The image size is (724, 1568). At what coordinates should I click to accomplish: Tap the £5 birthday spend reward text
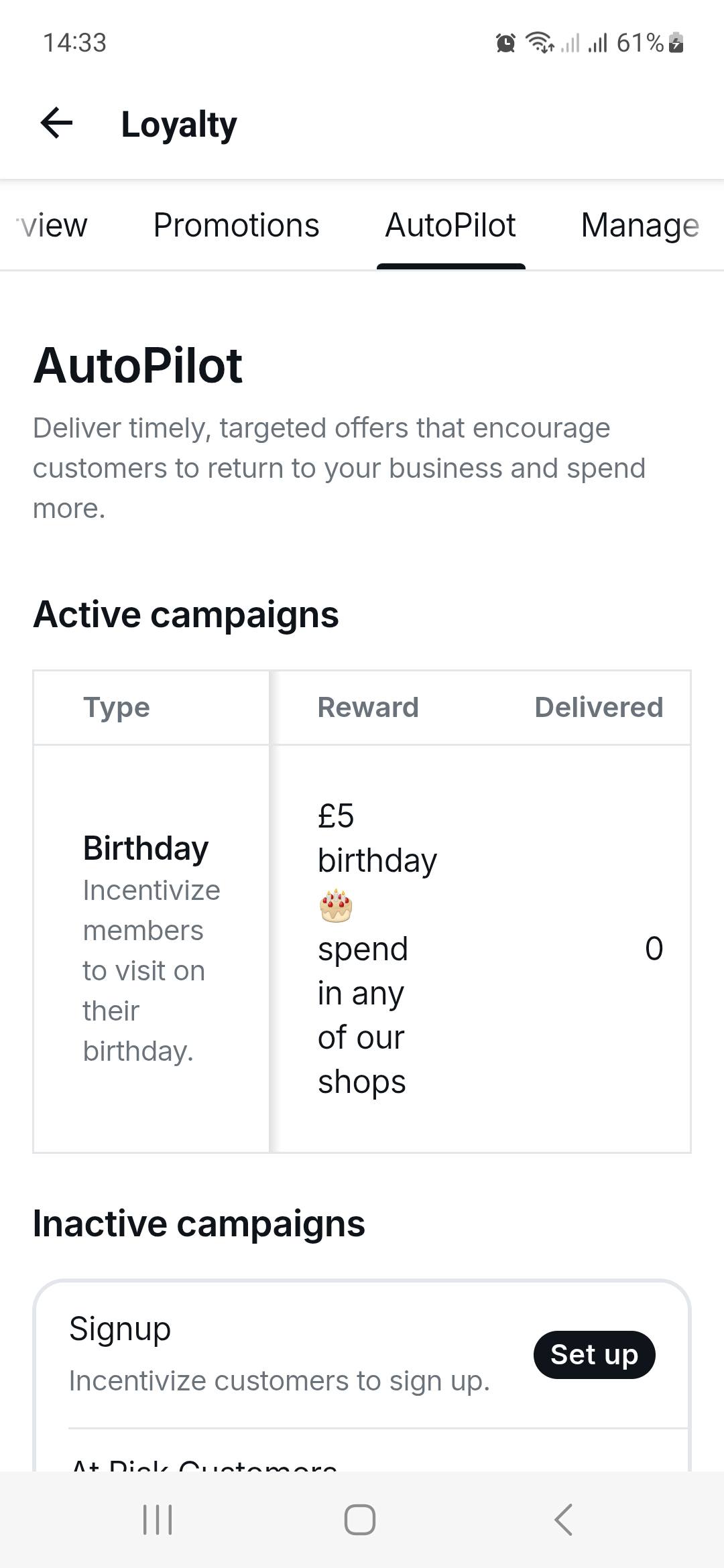[377, 949]
